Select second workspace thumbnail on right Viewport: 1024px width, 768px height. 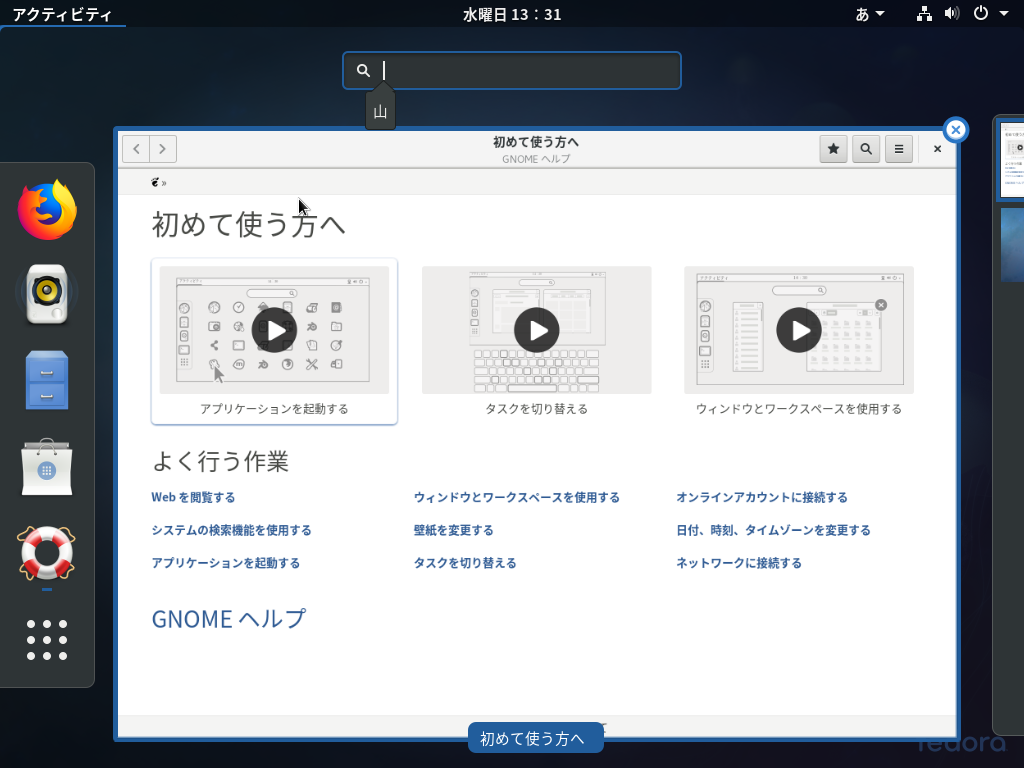1012,244
